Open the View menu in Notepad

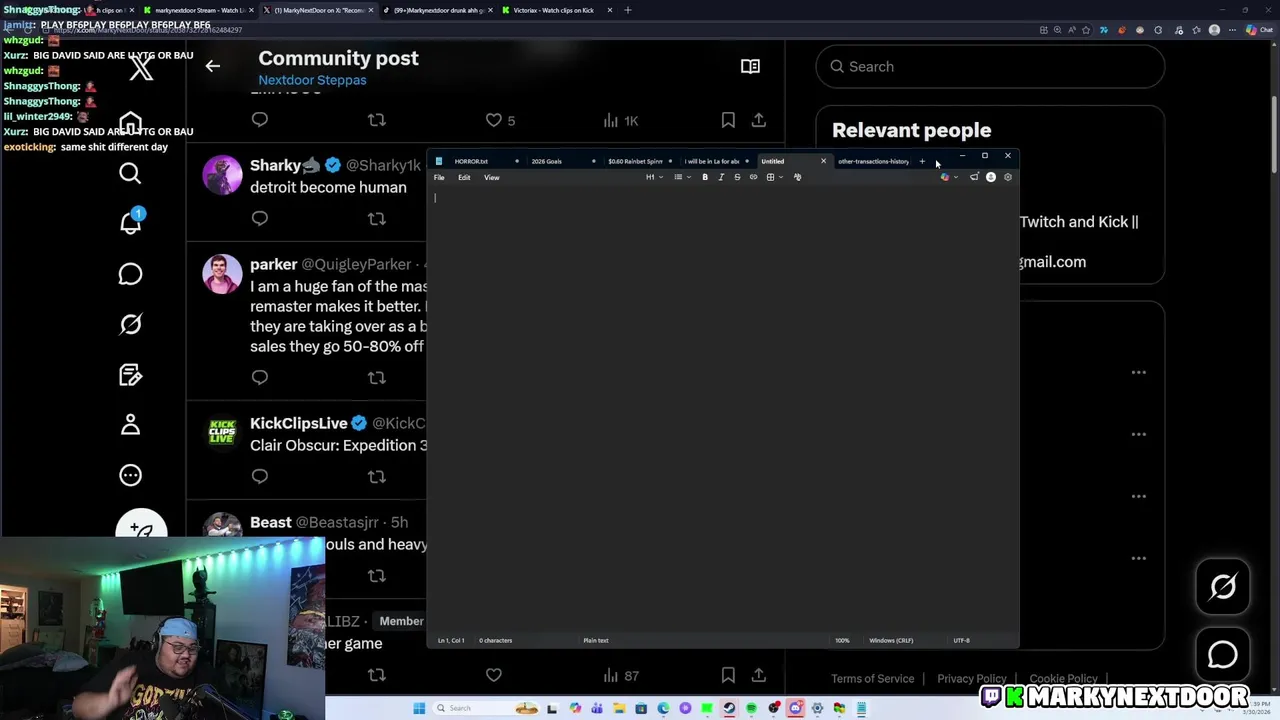click(x=491, y=177)
